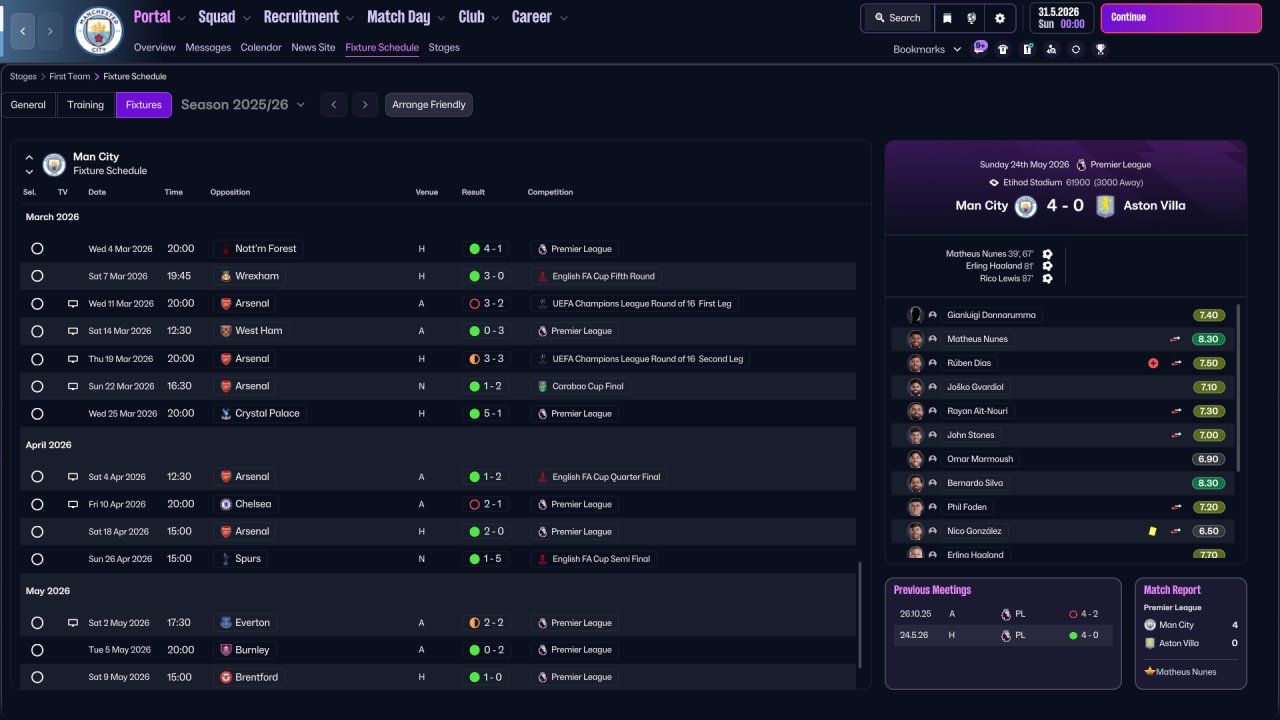The width and height of the screenshot is (1280, 720).
Task: Click First Team in the breadcrumb
Action: point(70,77)
